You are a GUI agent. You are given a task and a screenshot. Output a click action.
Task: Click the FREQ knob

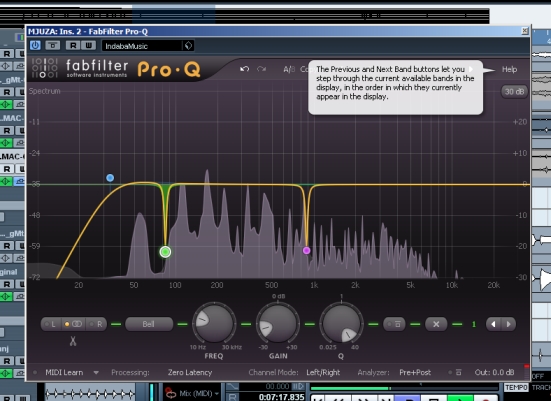(214, 323)
